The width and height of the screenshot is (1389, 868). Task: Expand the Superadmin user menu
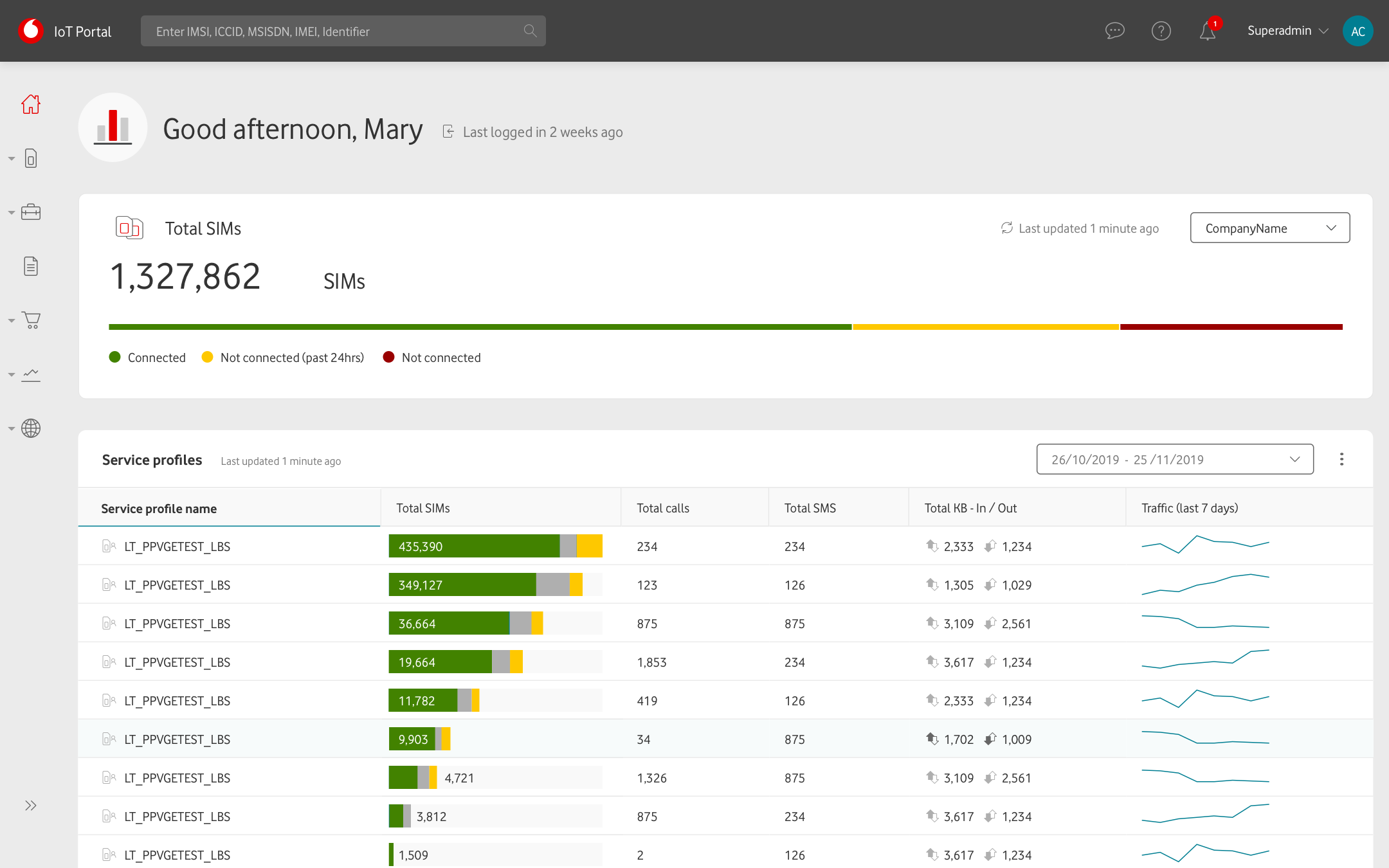(x=1287, y=31)
